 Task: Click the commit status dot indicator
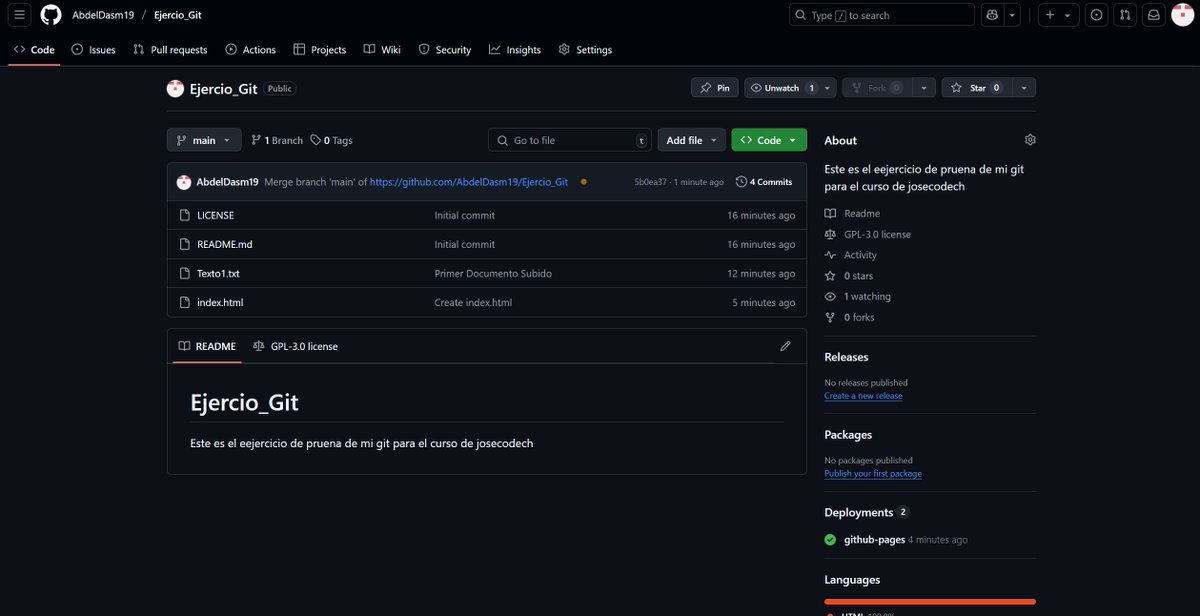(583, 182)
